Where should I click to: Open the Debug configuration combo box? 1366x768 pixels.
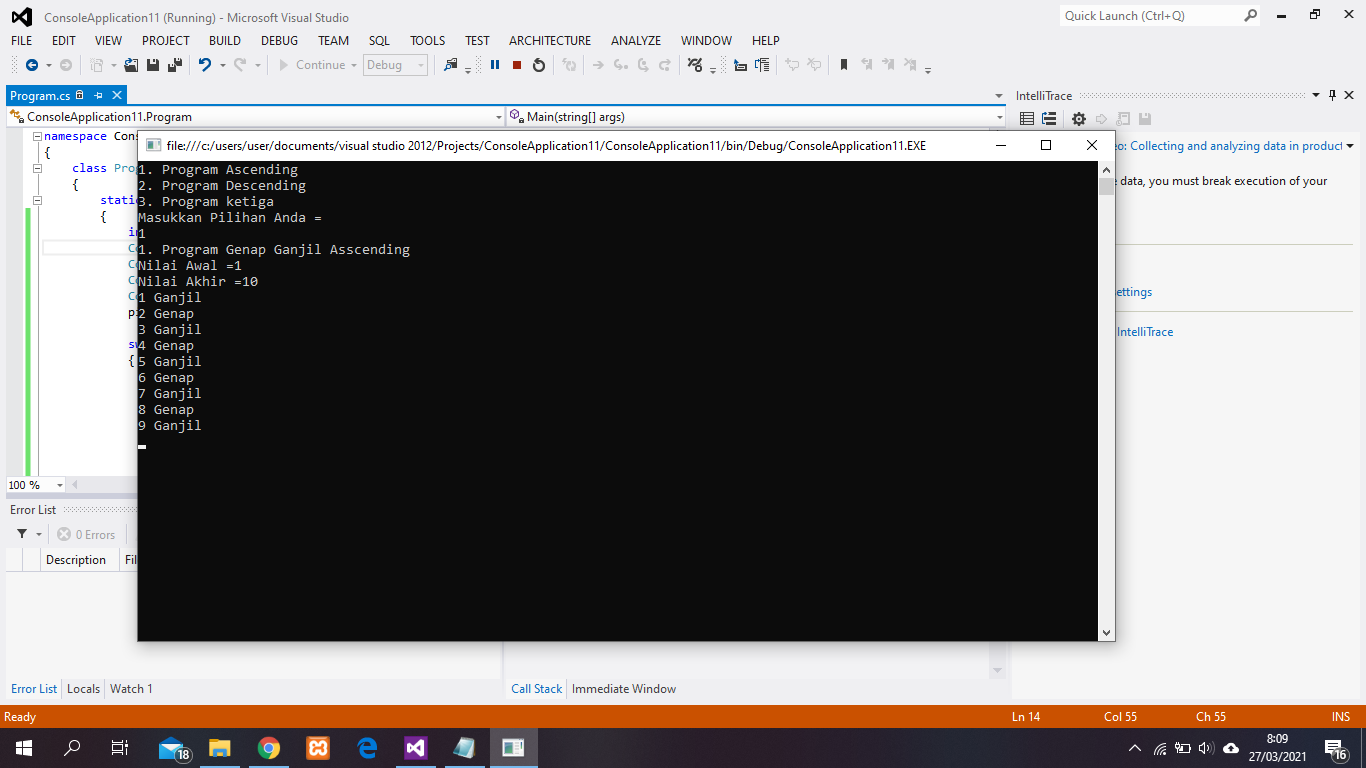pyautogui.click(x=395, y=65)
